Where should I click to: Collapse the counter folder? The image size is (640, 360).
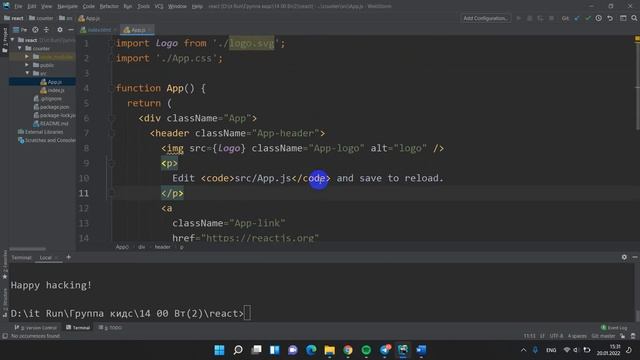click(19, 48)
